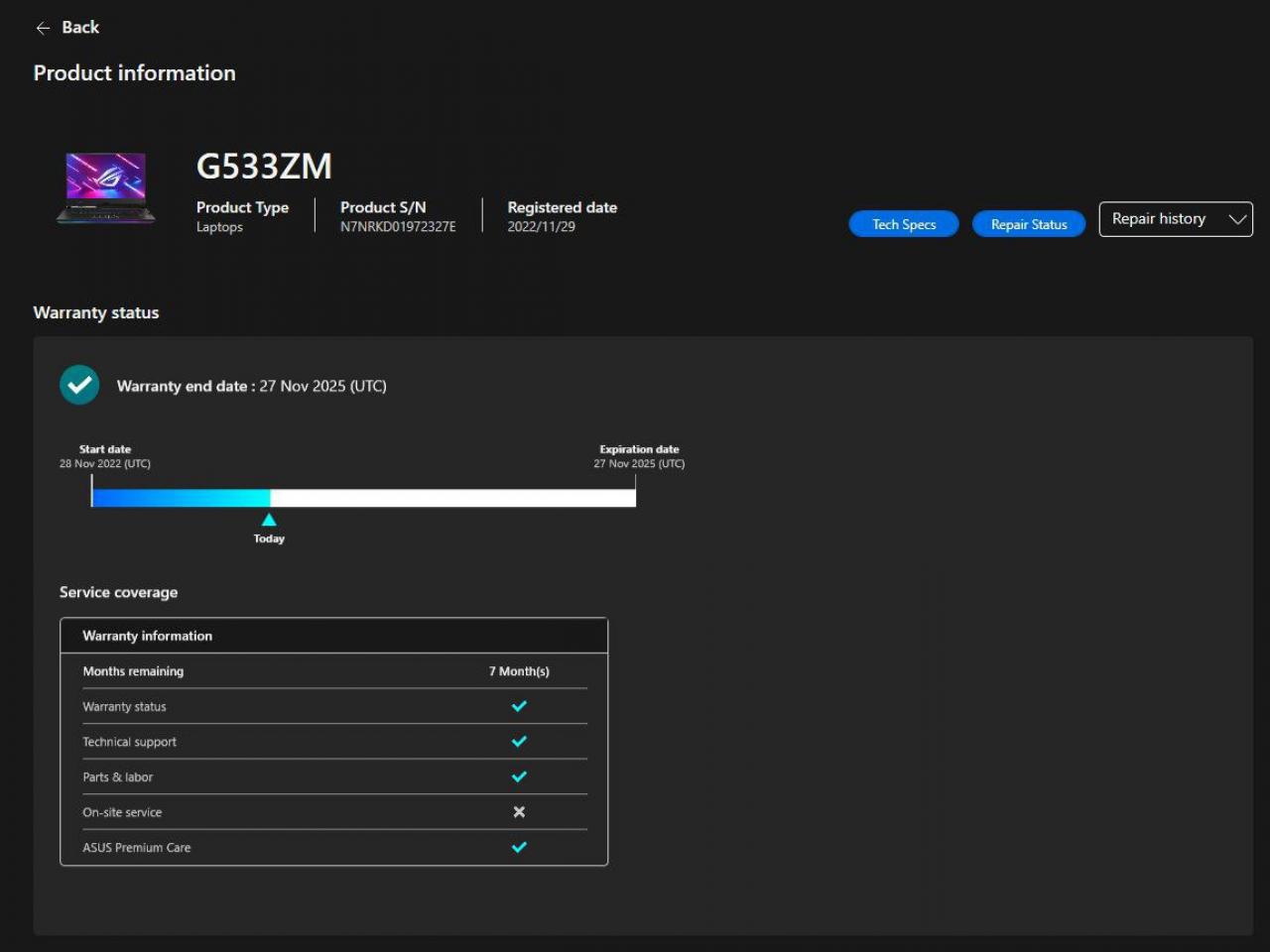Click the Parts & labor row label

(x=117, y=777)
